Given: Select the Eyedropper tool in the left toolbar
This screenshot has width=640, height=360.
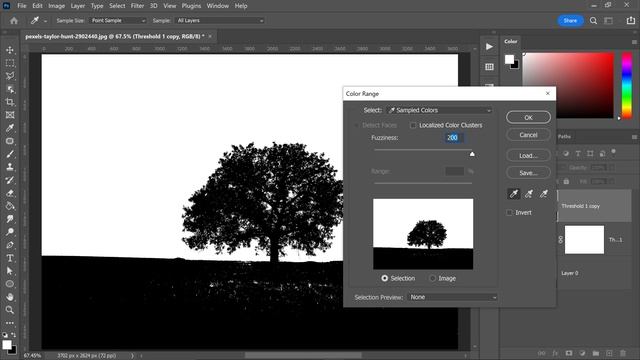Looking at the screenshot, I should tap(10, 128).
